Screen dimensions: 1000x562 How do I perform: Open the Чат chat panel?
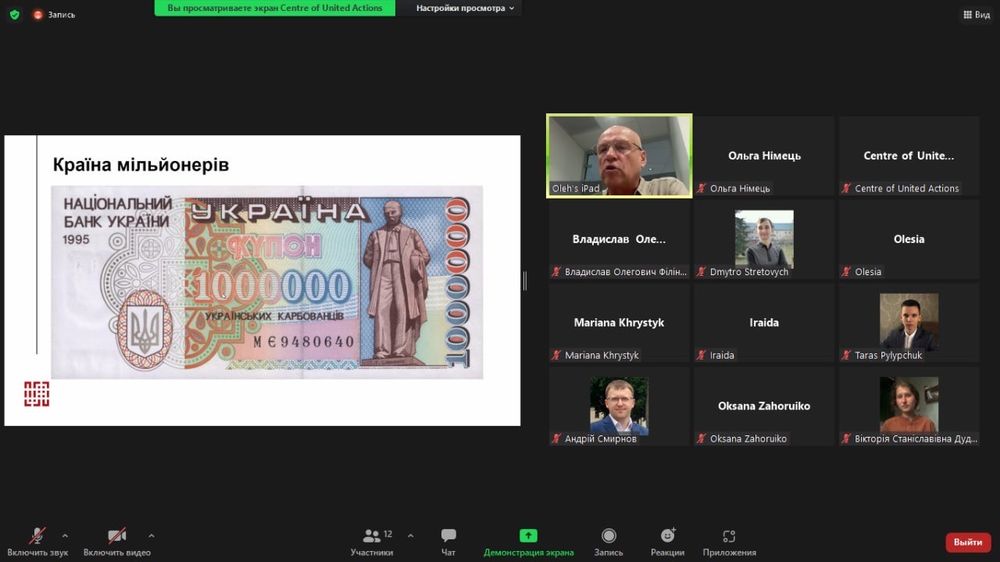[448, 542]
